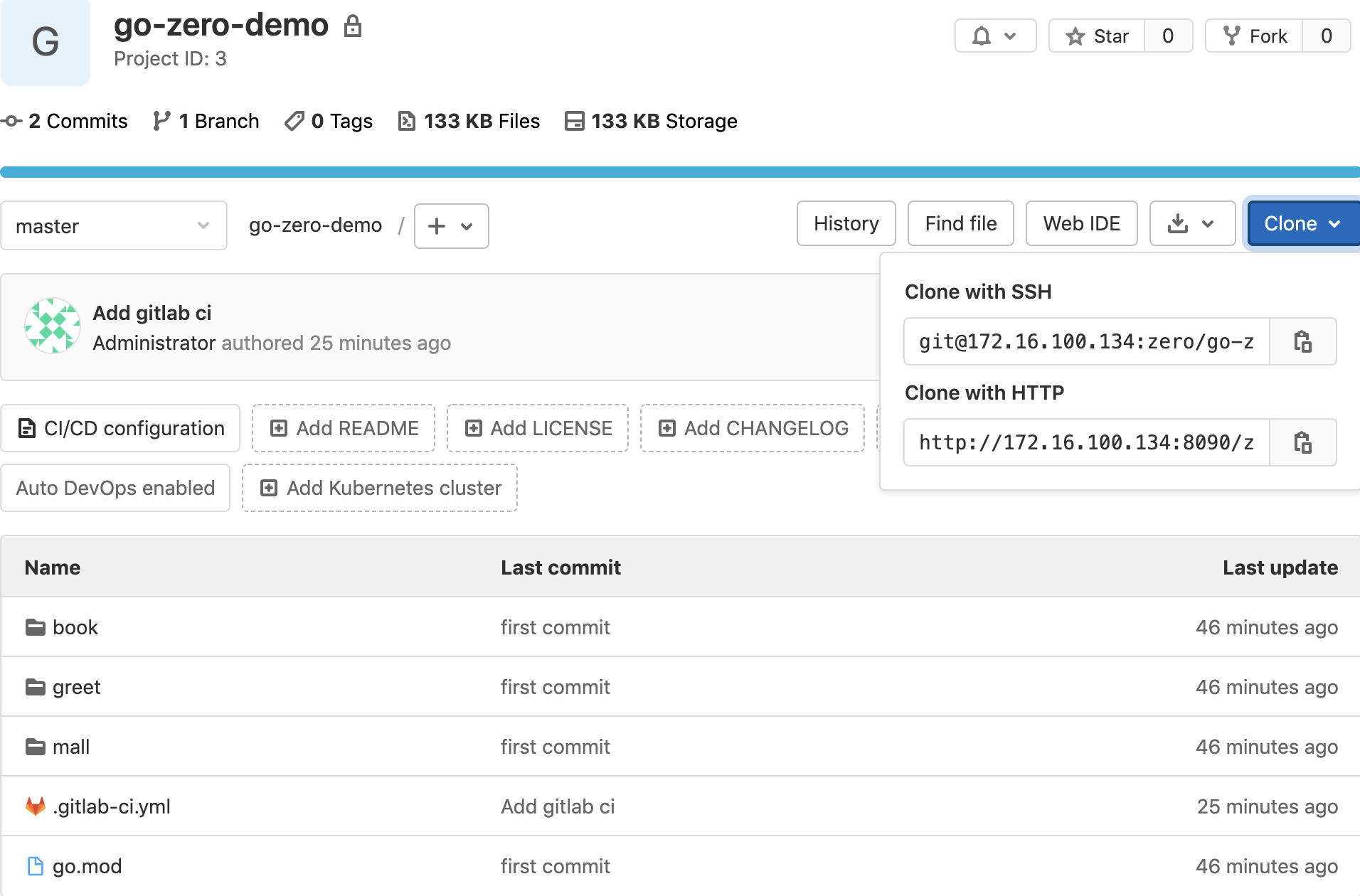Open the .gitlab-ci.yml file
The height and width of the screenshot is (896, 1360).
point(112,806)
